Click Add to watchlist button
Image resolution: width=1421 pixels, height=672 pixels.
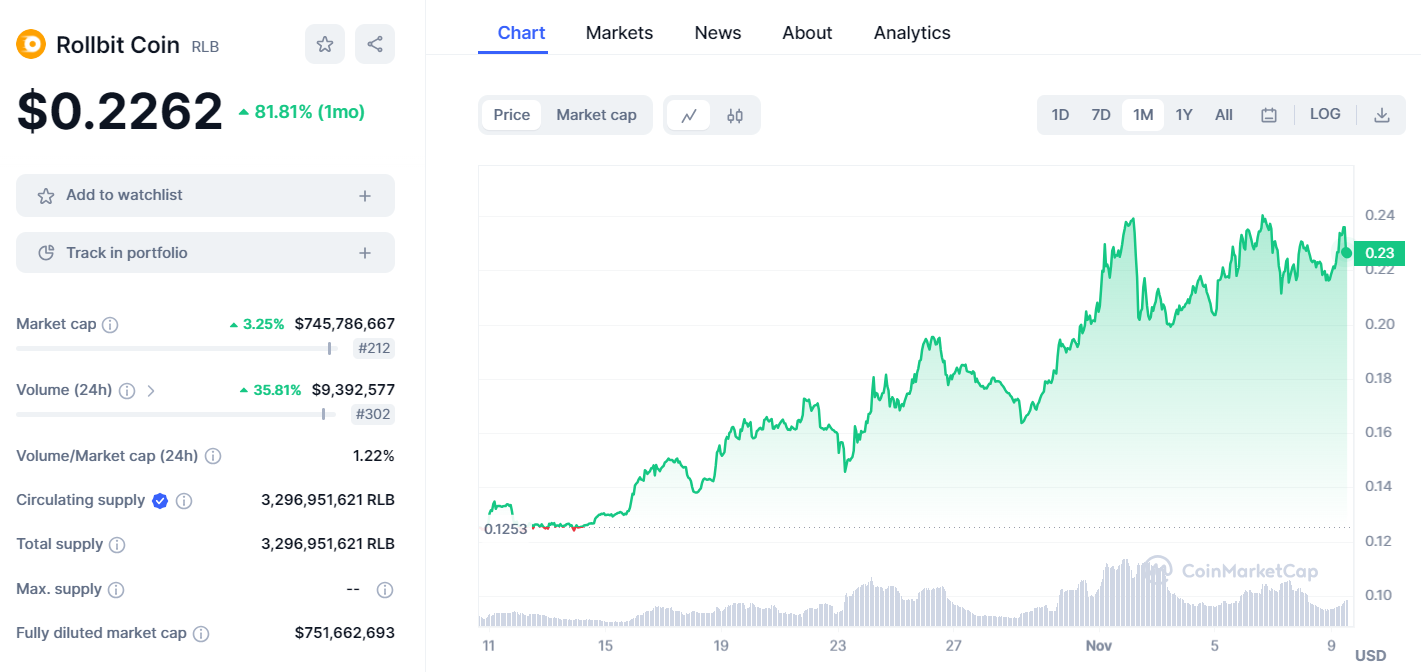click(205, 195)
